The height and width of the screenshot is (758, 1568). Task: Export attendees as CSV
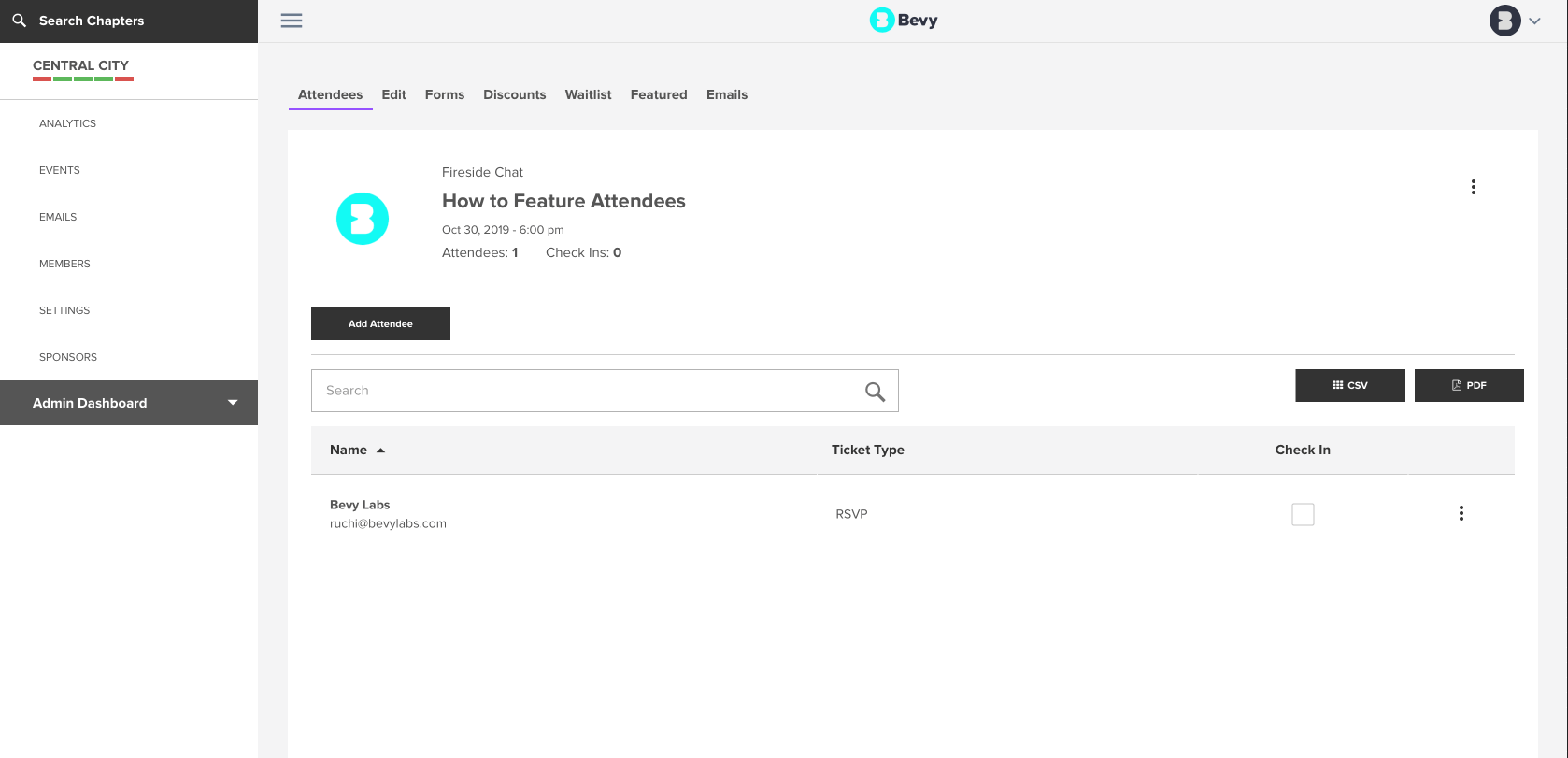pyautogui.click(x=1350, y=385)
